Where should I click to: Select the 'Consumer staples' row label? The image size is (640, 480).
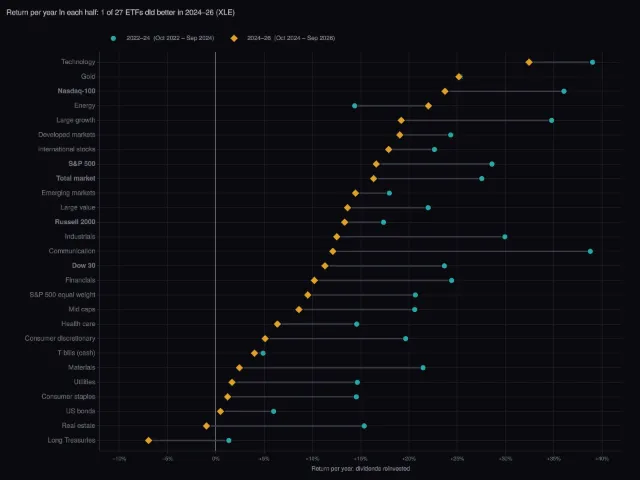pos(68,396)
